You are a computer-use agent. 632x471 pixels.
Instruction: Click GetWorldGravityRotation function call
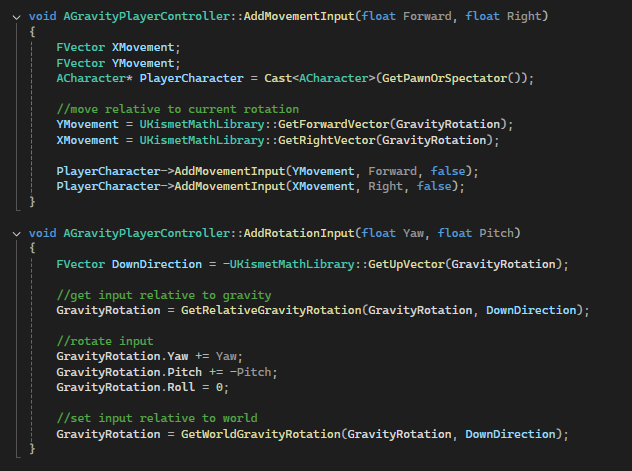pos(261,434)
